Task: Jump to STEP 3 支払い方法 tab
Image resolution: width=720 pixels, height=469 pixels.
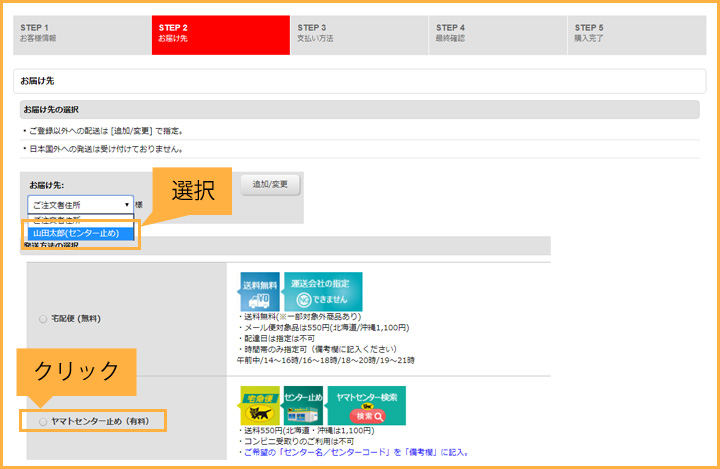Action: pos(358,33)
